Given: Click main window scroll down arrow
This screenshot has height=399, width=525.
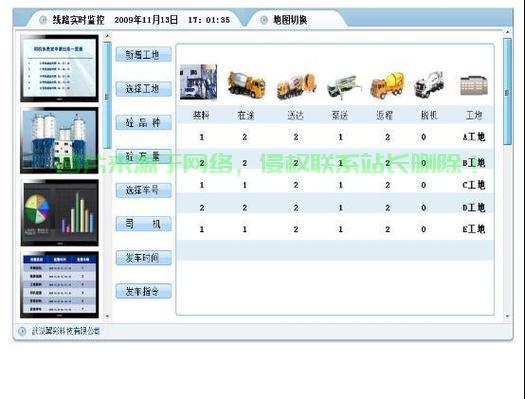Looking at the screenshot, I should tap(508, 316).
